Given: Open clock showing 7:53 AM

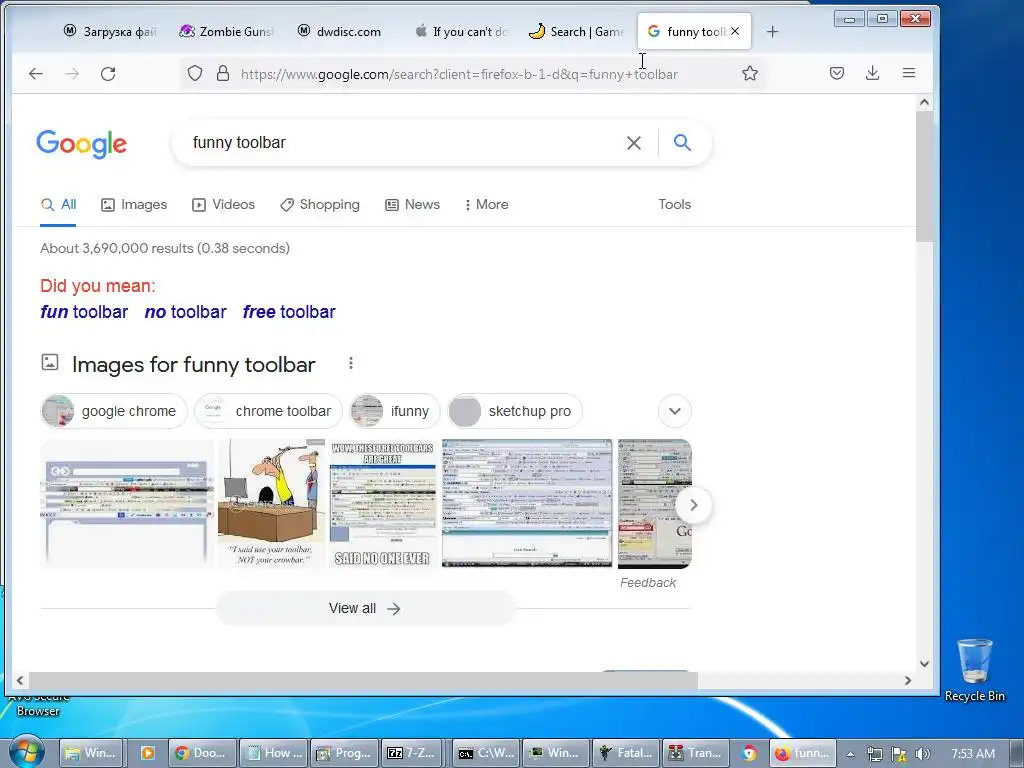Looking at the screenshot, I should point(972,754).
